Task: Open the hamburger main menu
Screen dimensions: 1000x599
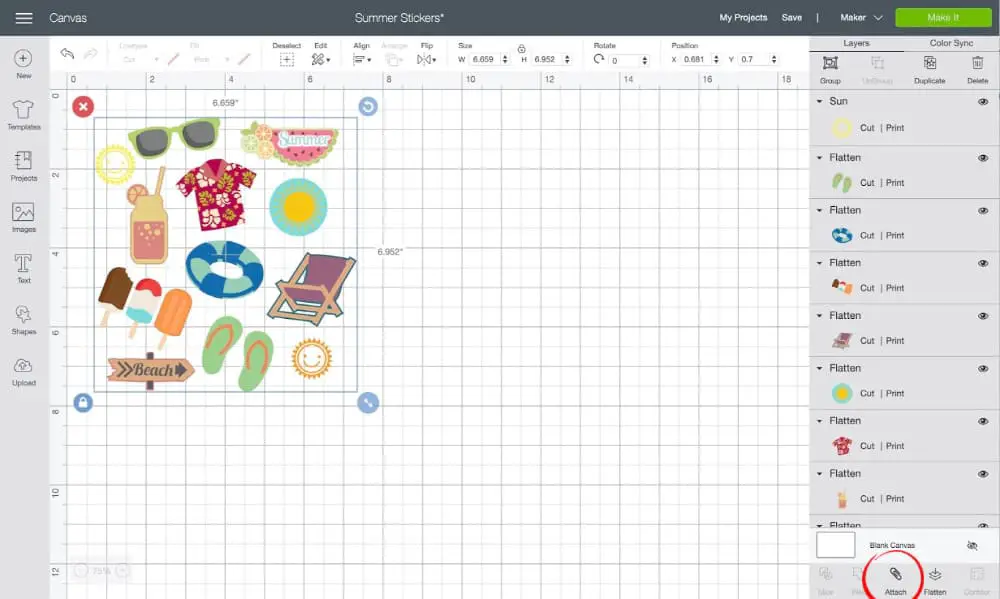Action: point(24,18)
